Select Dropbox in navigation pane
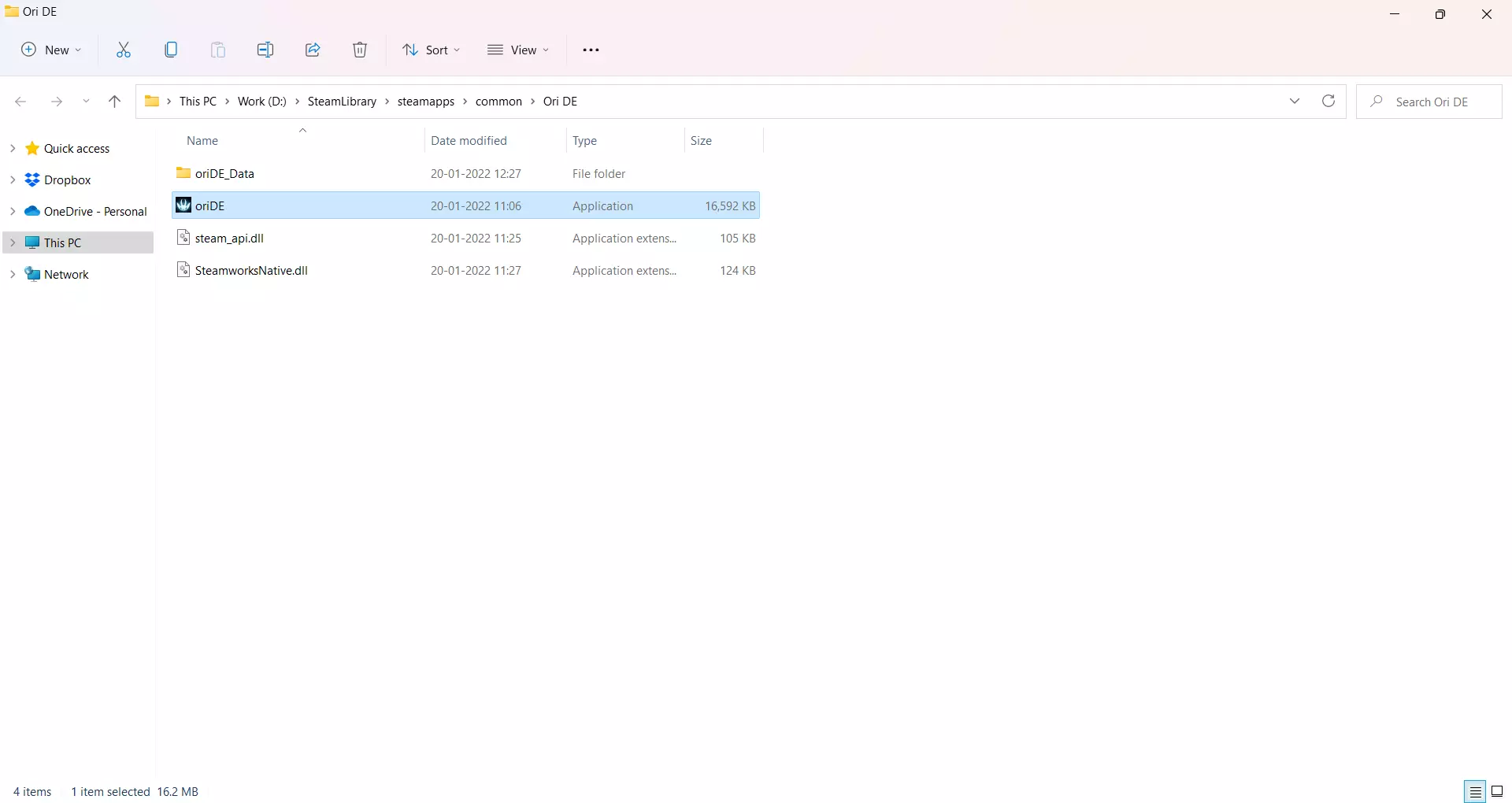1512x803 pixels. 68,180
